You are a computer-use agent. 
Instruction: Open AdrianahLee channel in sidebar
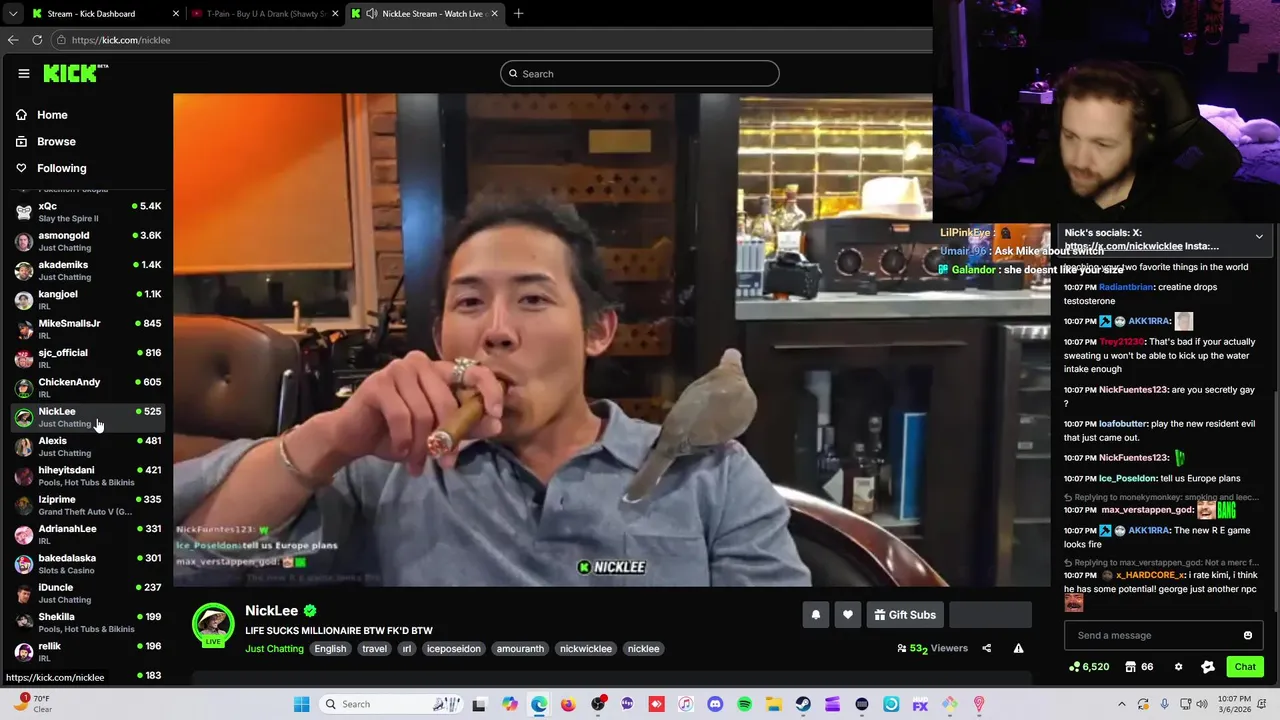coord(88,534)
